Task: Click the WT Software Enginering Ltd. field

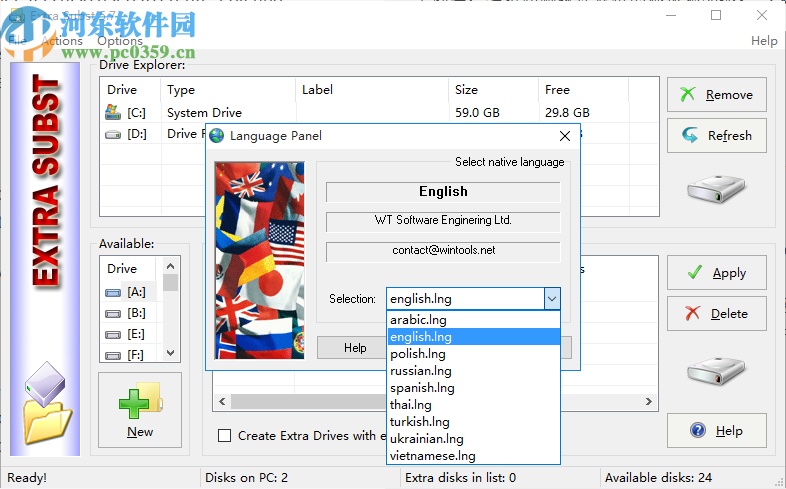Action: pyautogui.click(x=443, y=221)
